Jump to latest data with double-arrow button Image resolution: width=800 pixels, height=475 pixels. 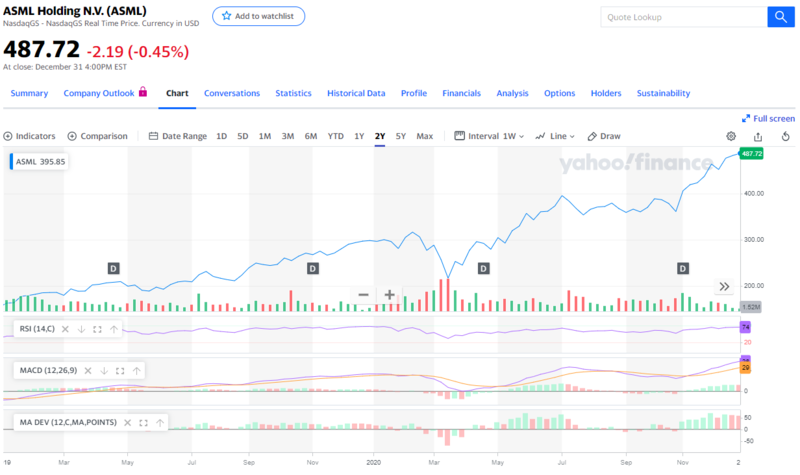[x=725, y=286]
